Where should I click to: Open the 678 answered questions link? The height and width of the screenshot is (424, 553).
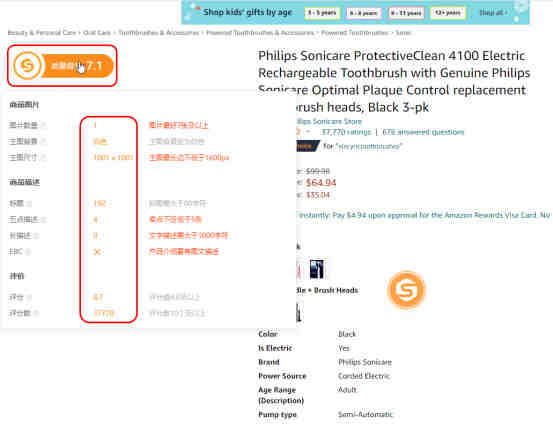[423, 132]
